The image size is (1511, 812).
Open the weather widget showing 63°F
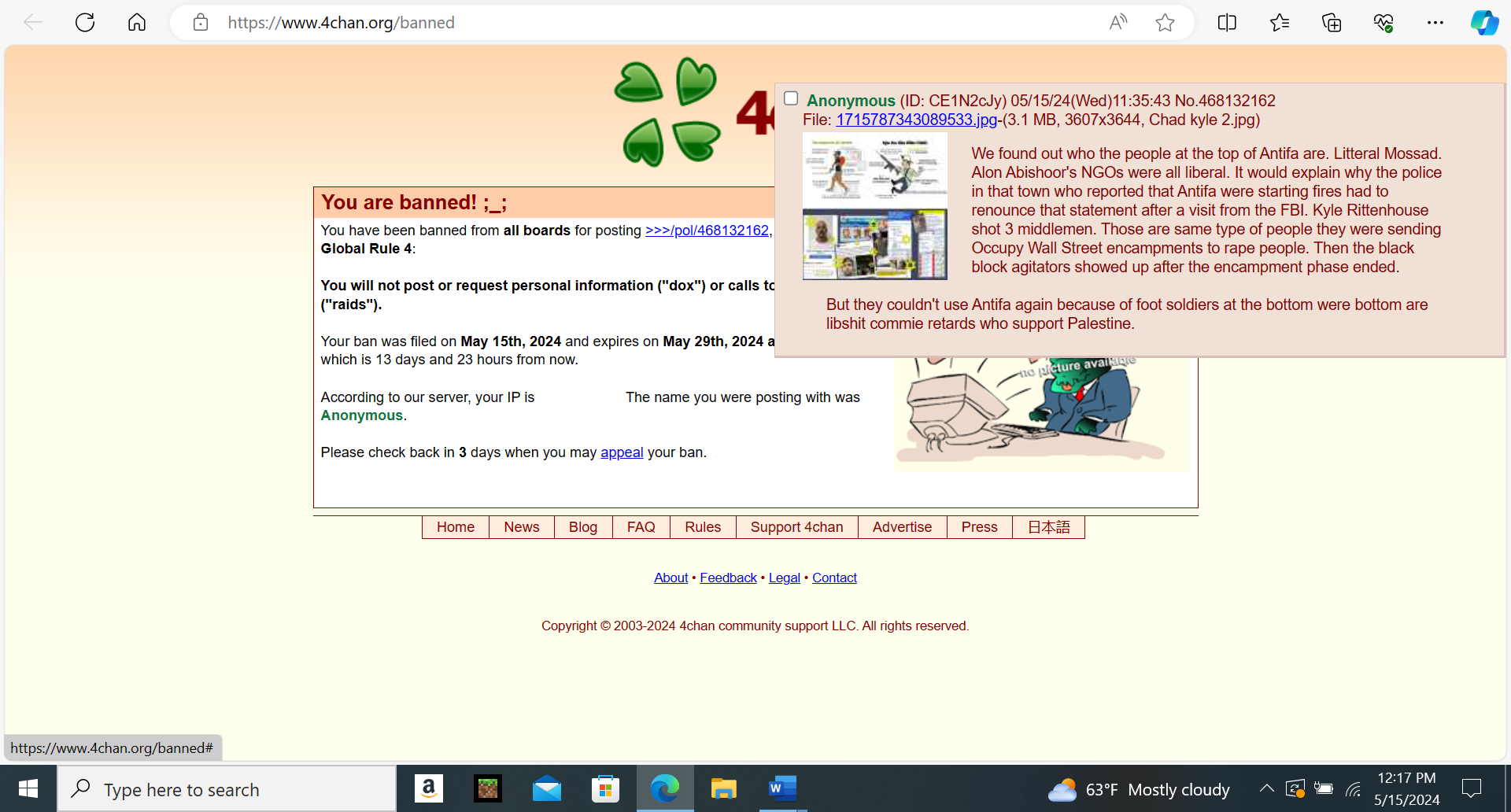click(1139, 789)
